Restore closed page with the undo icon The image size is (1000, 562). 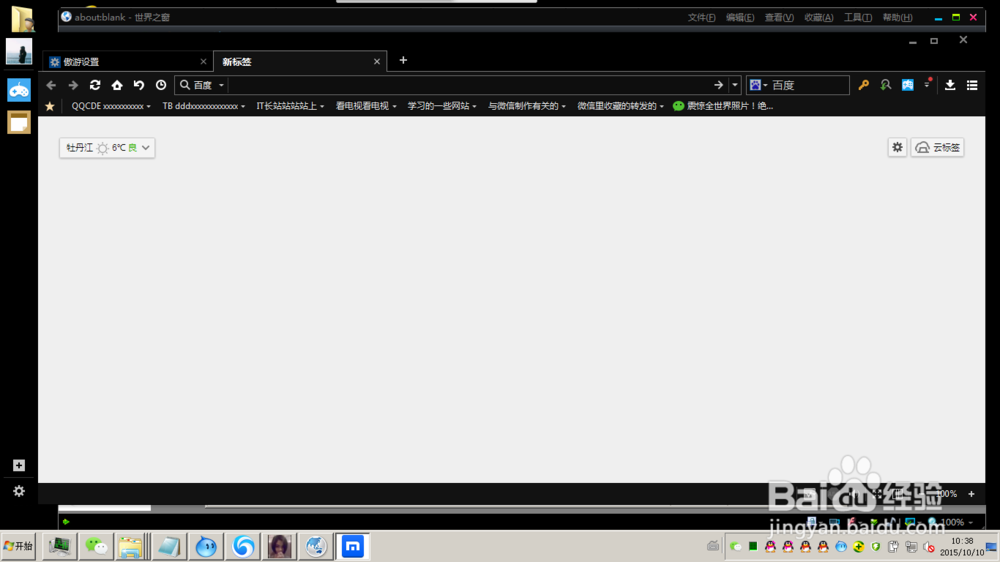point(138,85)
